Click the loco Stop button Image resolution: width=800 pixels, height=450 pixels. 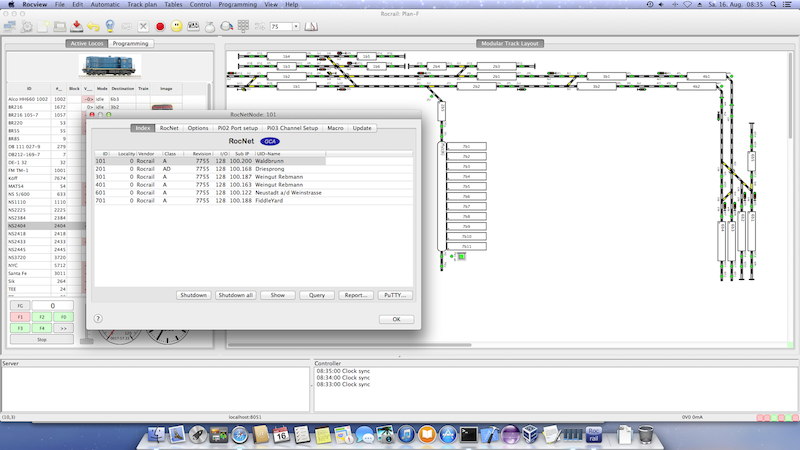(42, 339)
